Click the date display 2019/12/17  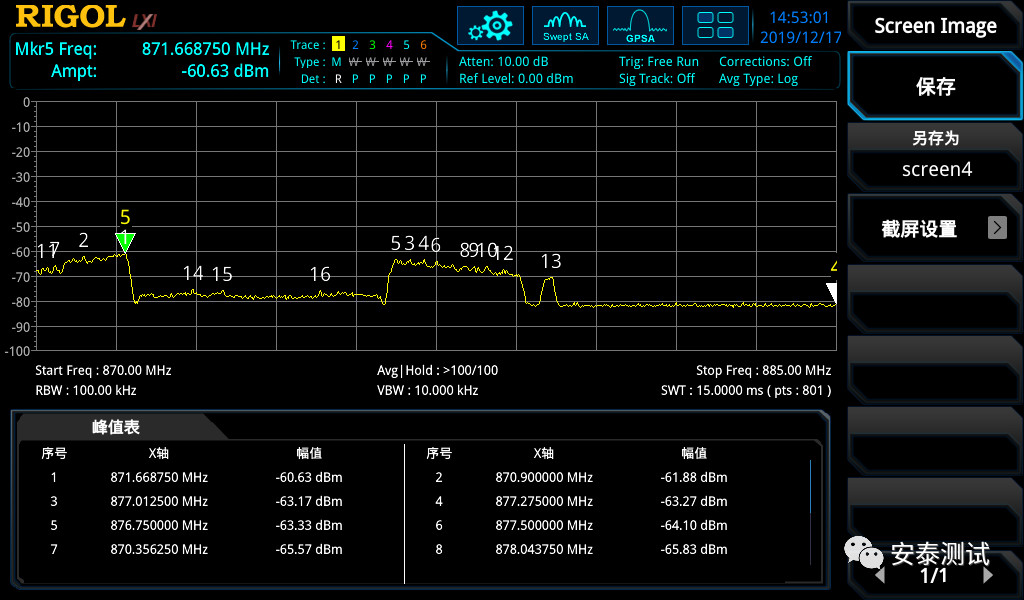click(x=801, y=37)
